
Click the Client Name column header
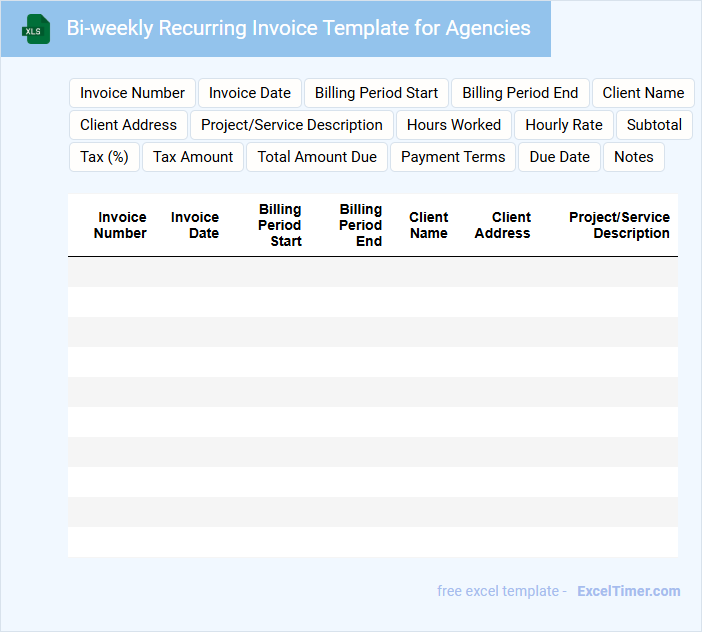point(428,225)
